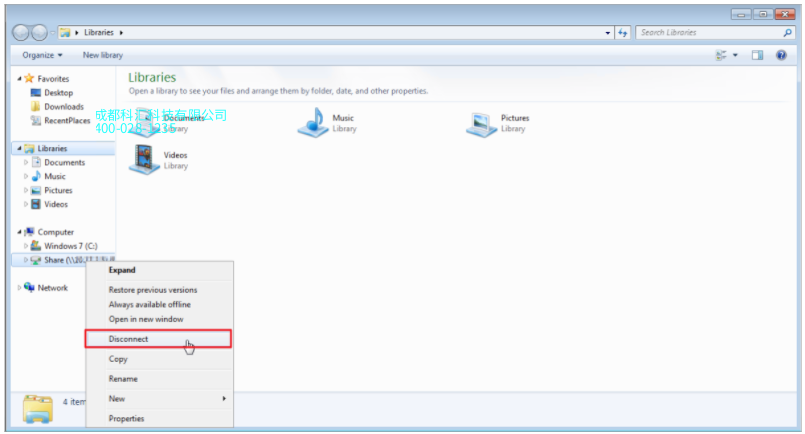Choose Rename in the context menu

[x=159, y=379]
